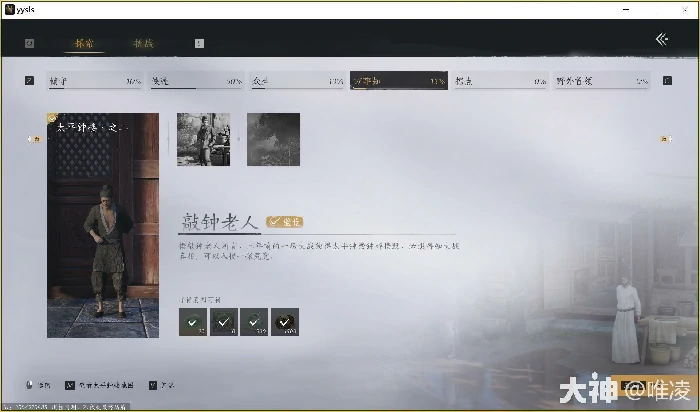Viewport: 700px width, 412px height.
Task: Click the yysls app icon in title bar
Action: point(10,9)
